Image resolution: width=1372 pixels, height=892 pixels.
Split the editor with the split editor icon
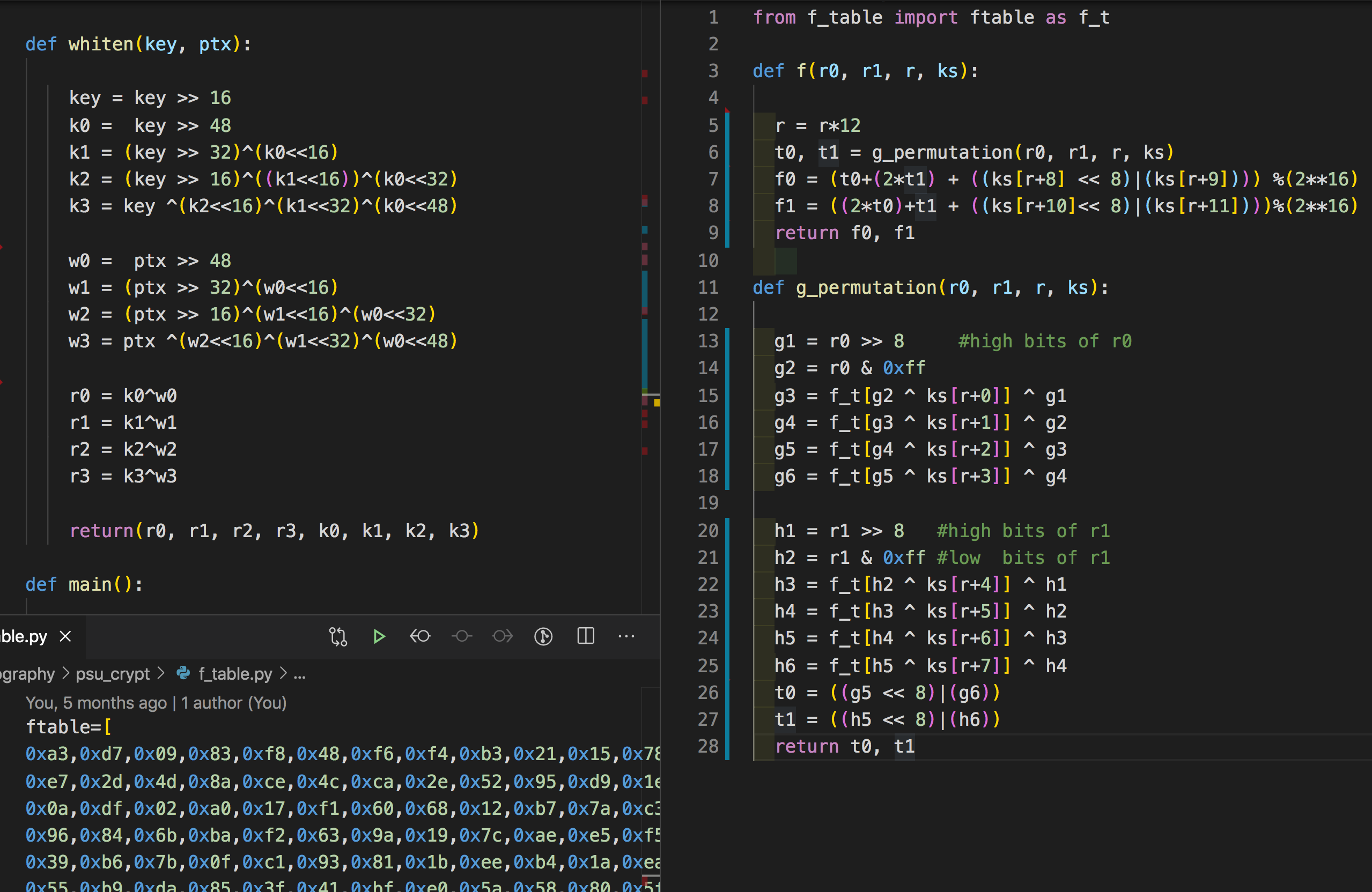pyautogui.click(x=586, y=636)
